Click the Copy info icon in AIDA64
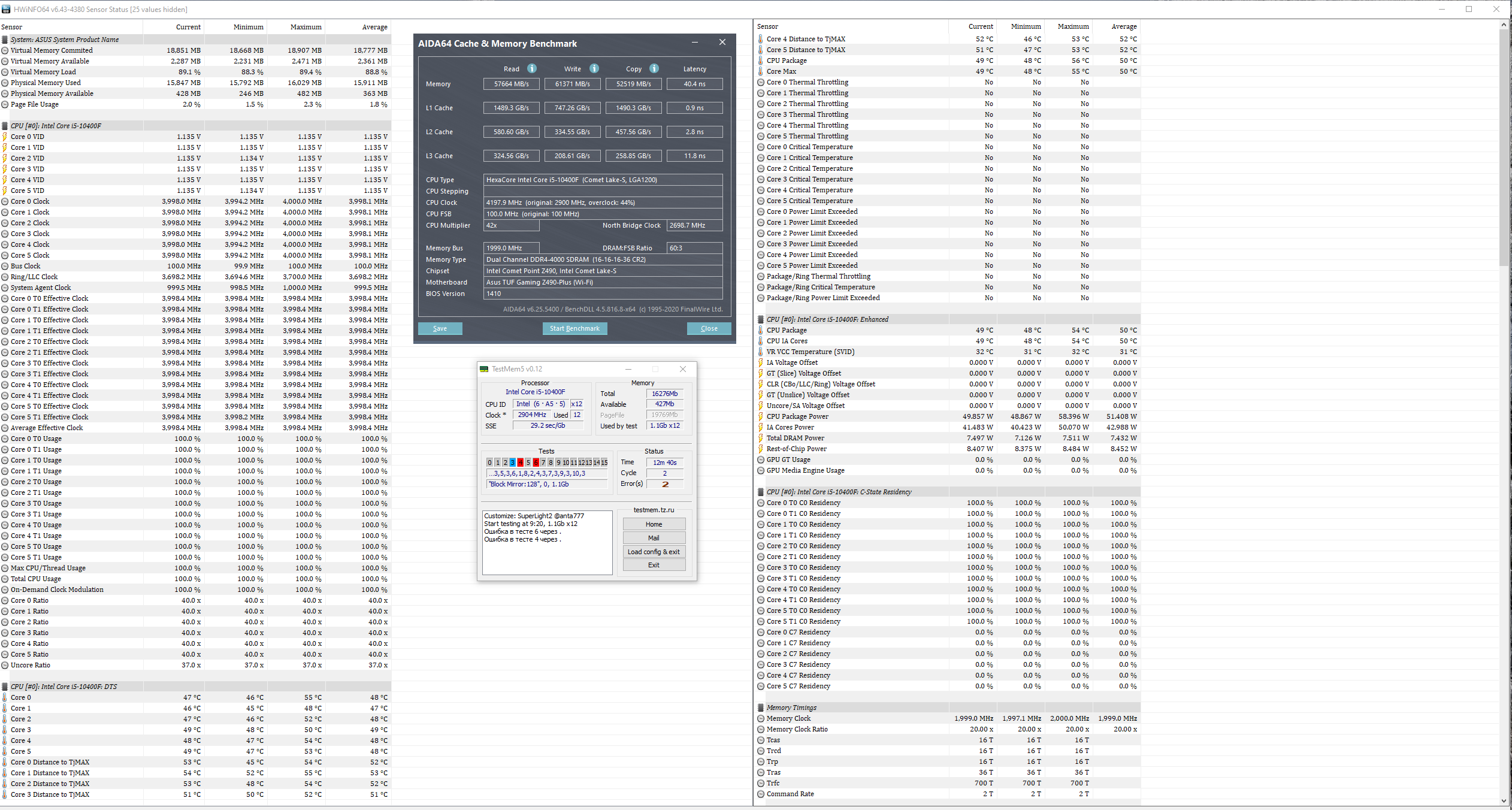Image resolution: width=1512 pixels, height=810 pixels. (654, 68)
